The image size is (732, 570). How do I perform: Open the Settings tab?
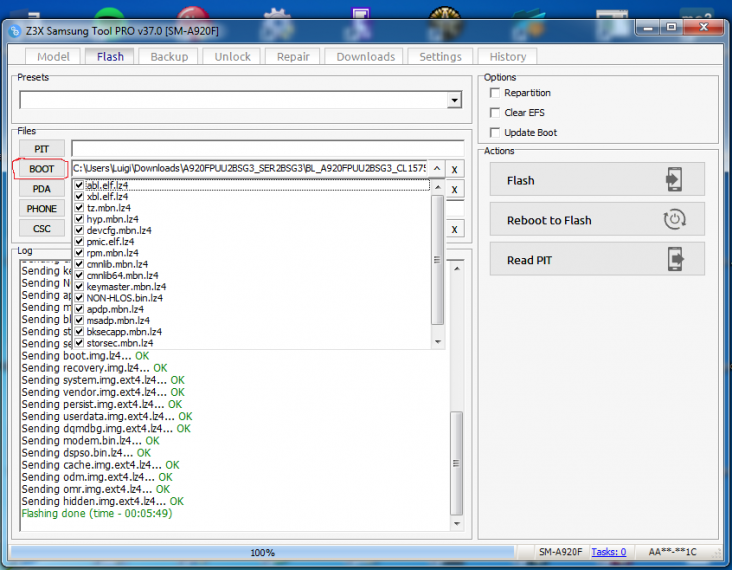pos(440,57)
